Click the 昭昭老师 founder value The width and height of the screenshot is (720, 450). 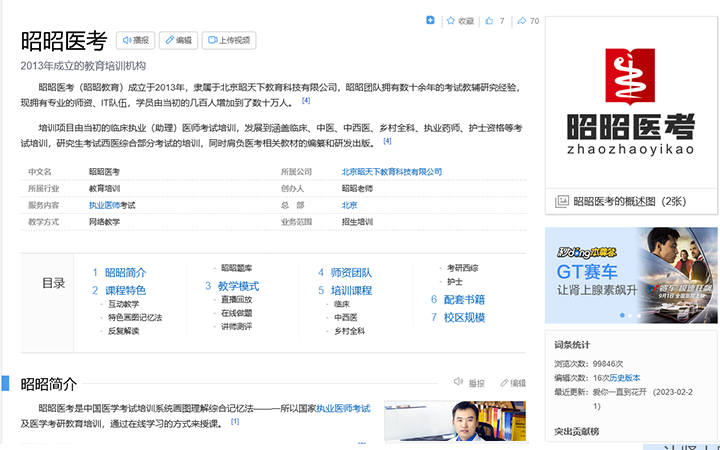357,188
